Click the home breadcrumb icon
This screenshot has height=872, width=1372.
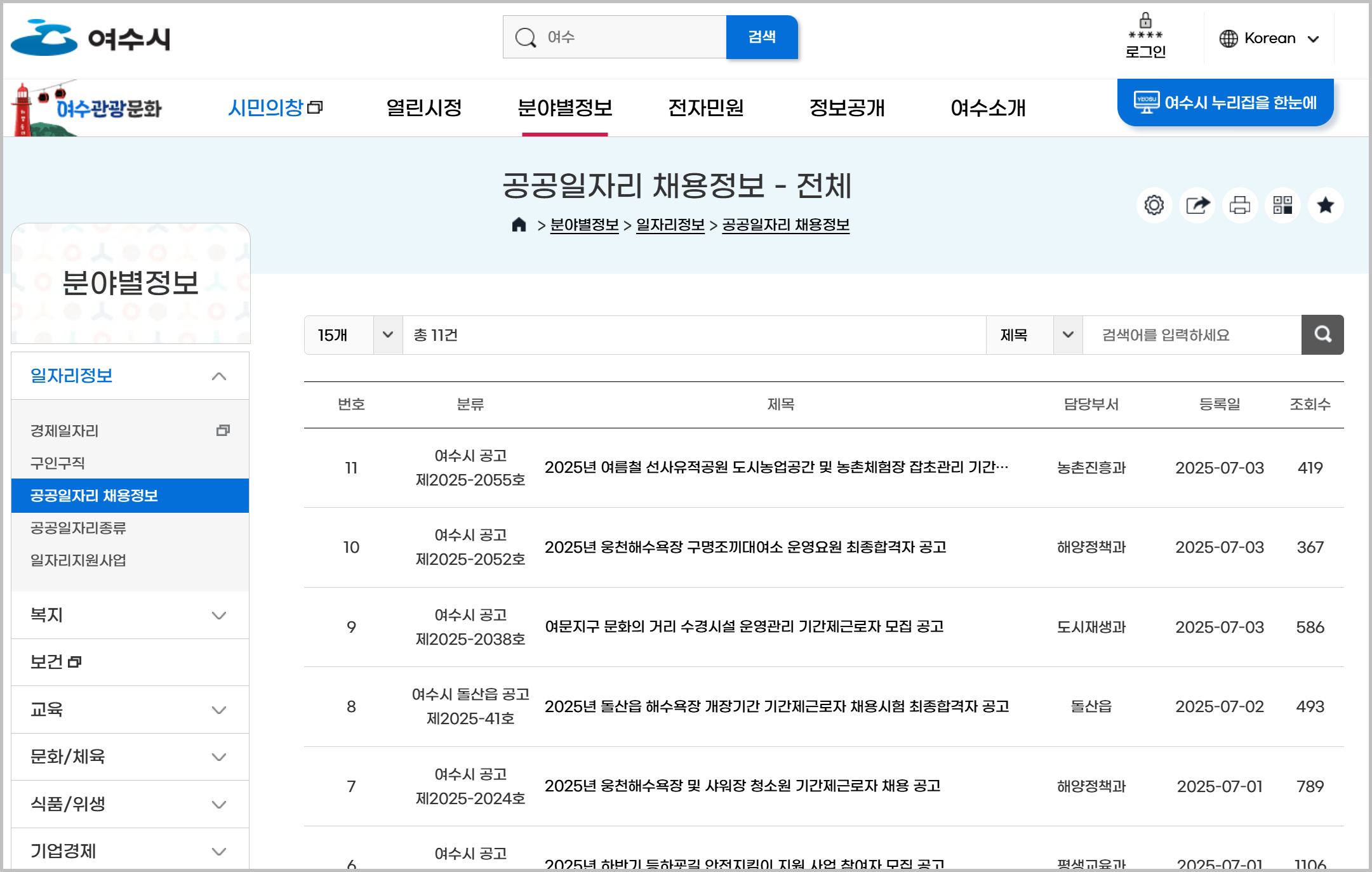coord(519,225)
